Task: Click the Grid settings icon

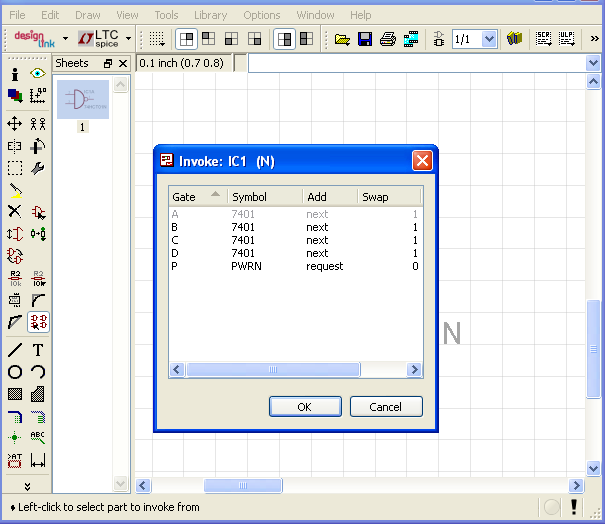Action: click(157, 39)
